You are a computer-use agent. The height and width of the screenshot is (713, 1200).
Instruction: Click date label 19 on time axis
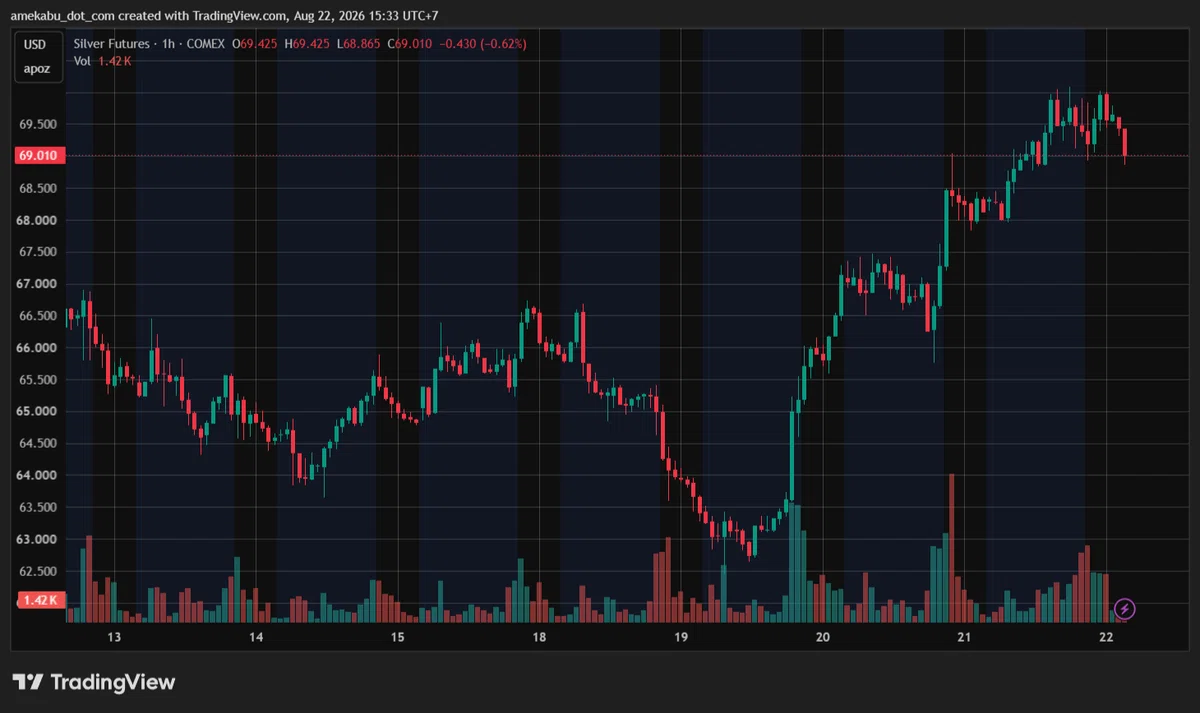[681, 637]
